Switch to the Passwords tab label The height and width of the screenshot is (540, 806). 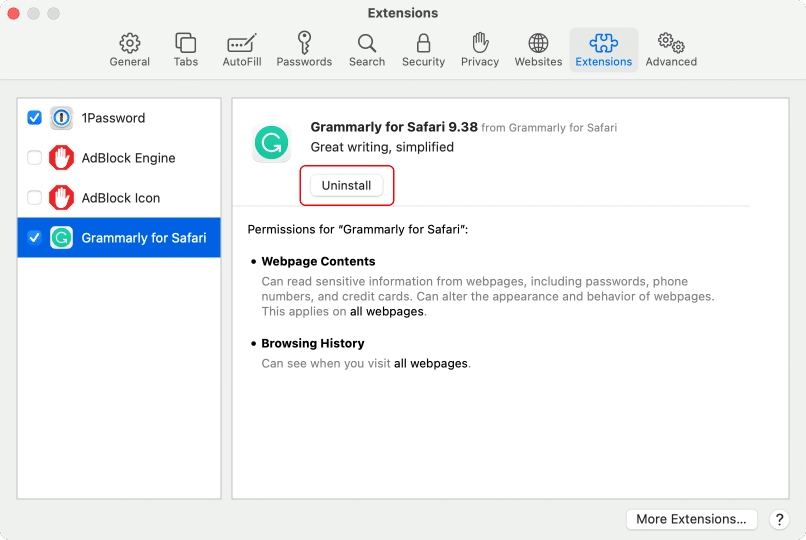pyautogui.click(x=304, y=62)
